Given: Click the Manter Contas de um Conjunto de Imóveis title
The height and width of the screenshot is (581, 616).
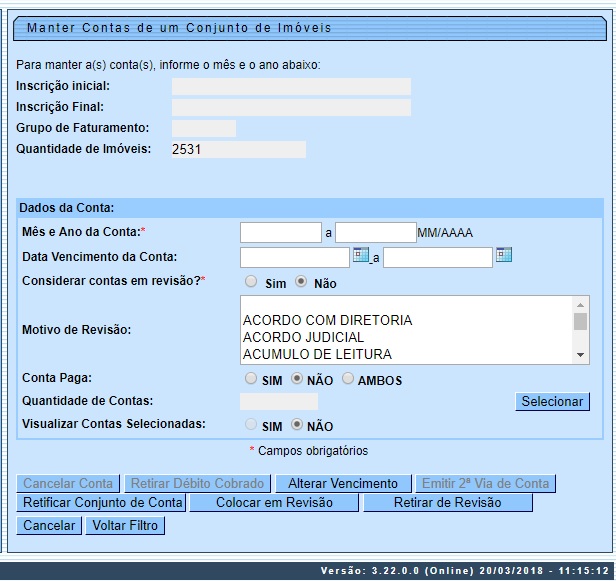Looking at the screenshot, I should point(179,28).
